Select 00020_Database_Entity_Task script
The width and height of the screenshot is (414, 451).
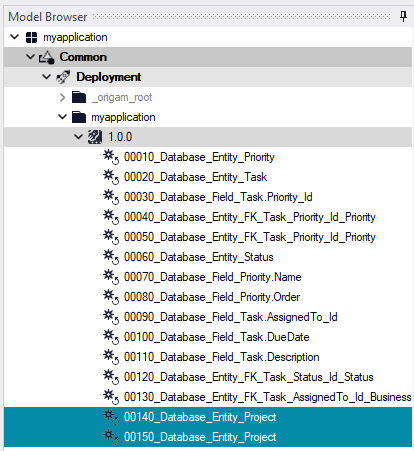[195, 177]
